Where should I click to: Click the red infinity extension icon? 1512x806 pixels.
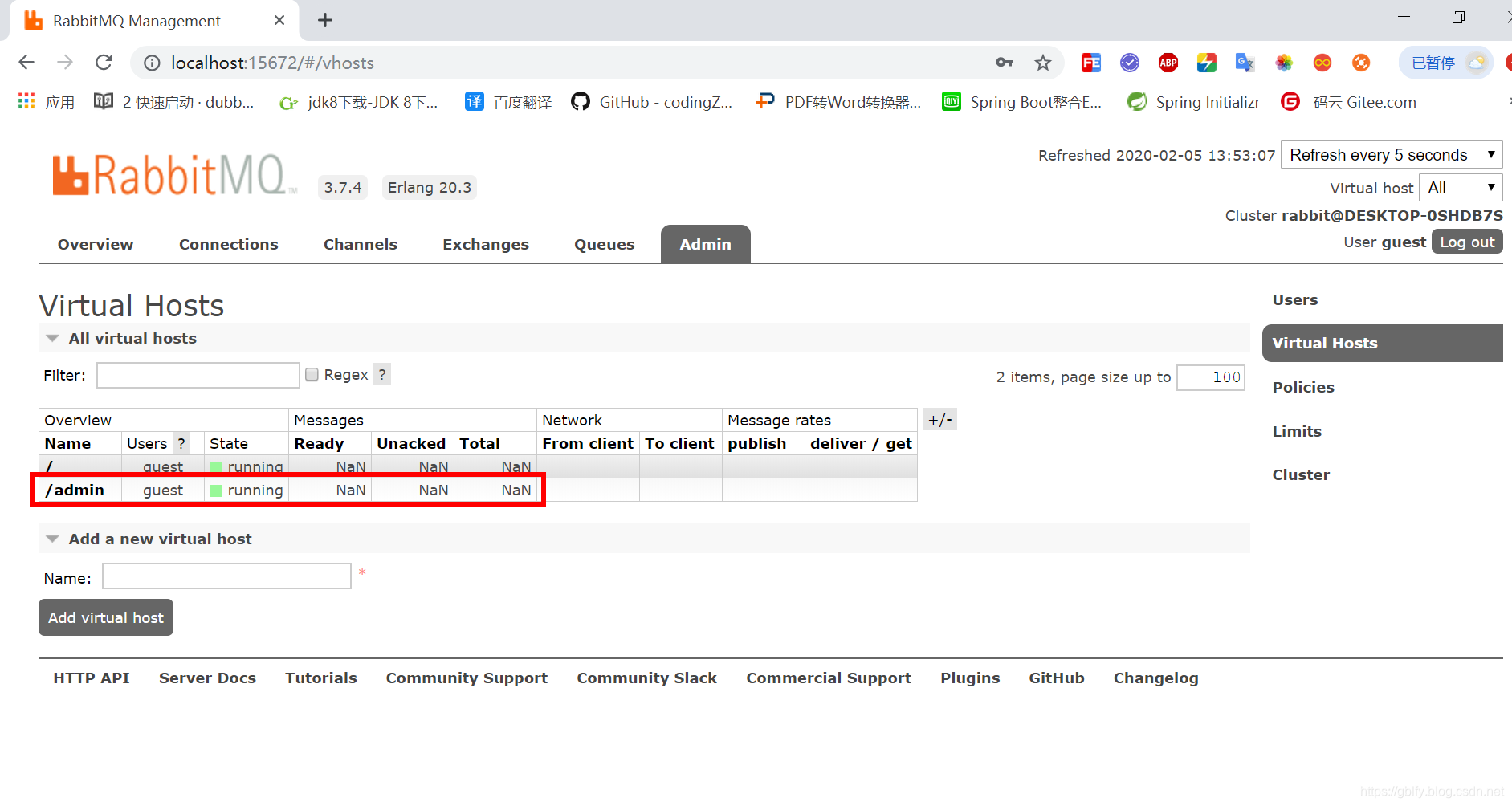pyautogui.click(x=1322, y=63)
